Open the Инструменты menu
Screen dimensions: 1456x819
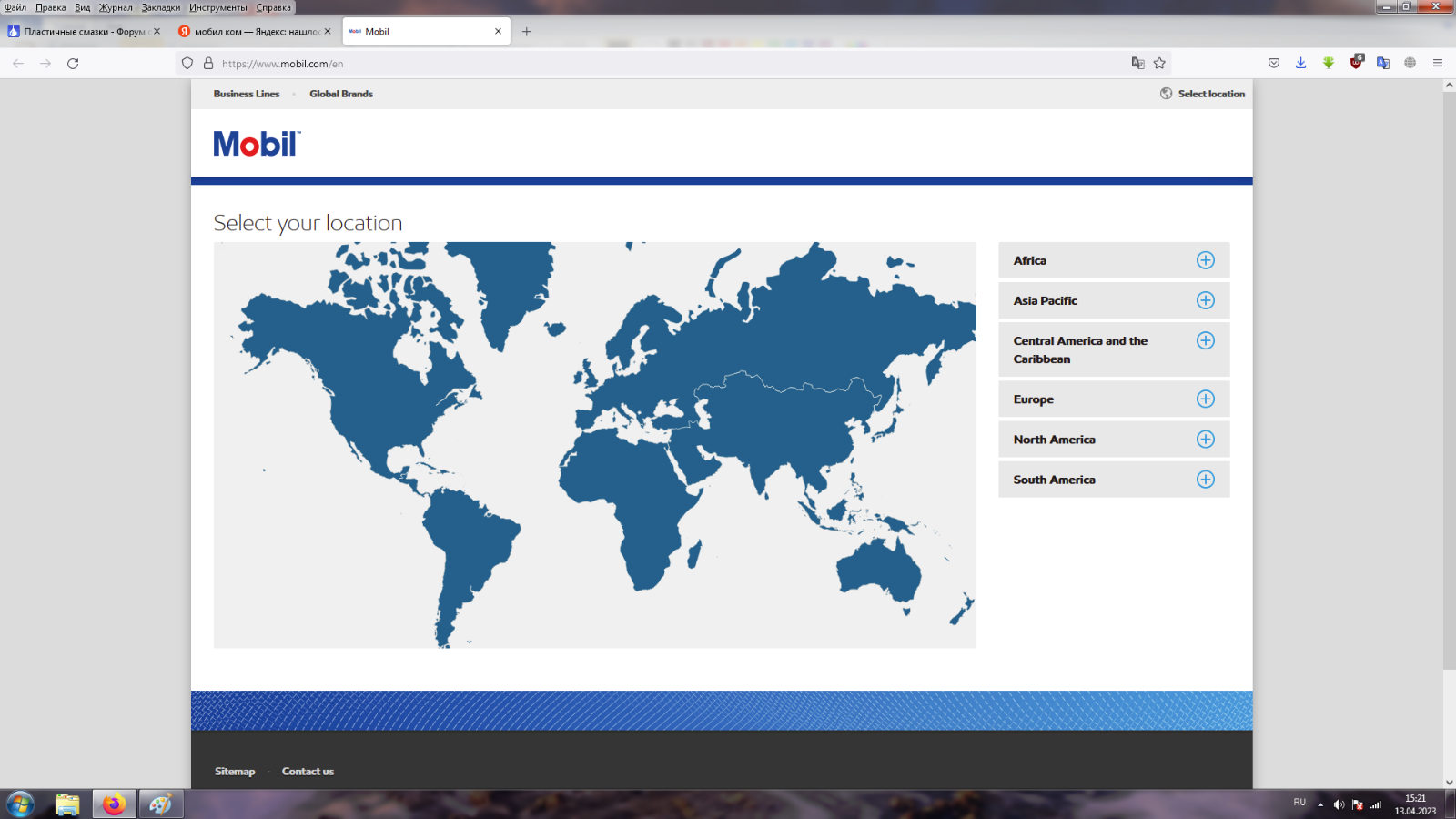click(x=218, y=7)
